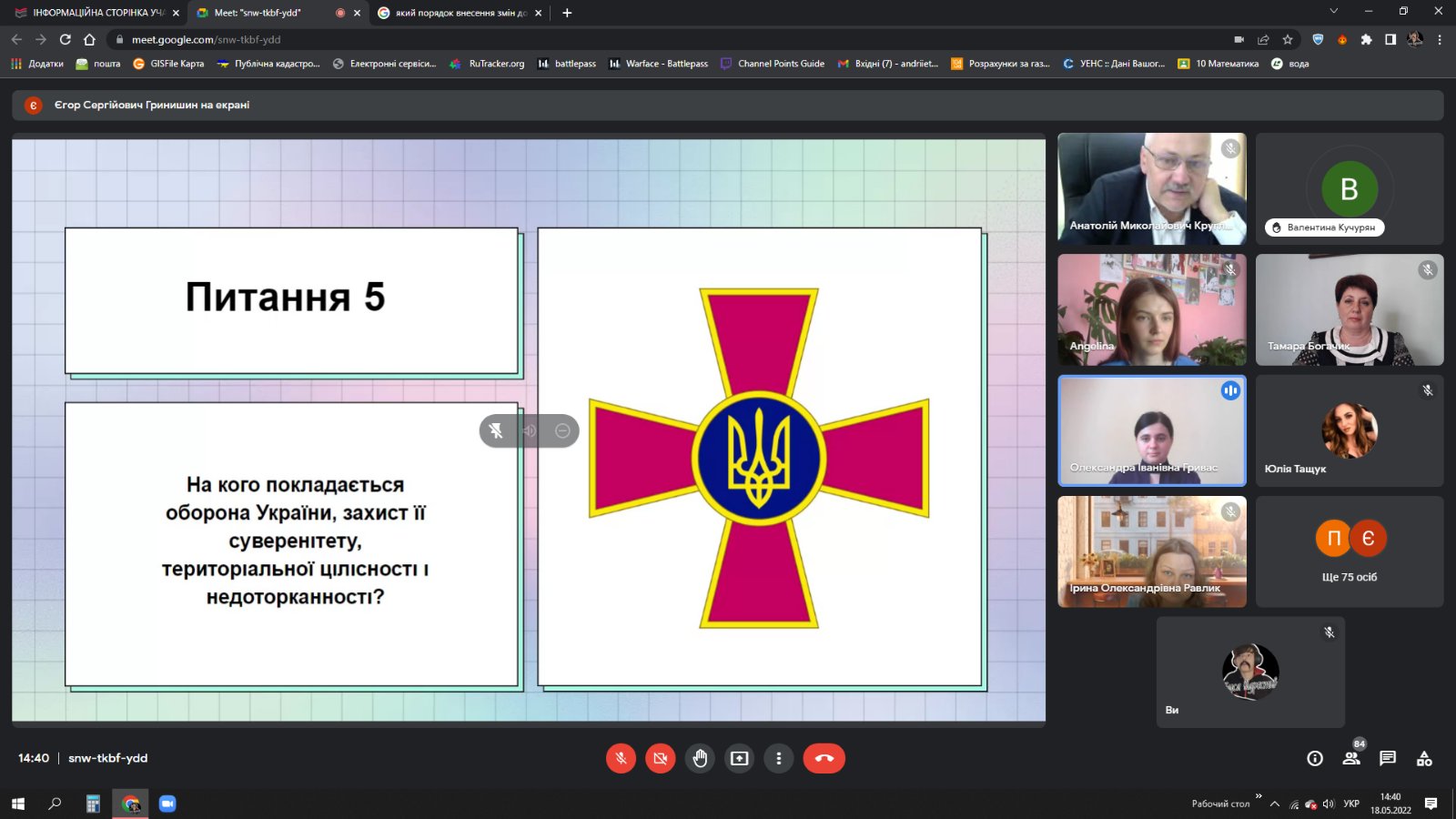Toggle the browser side panel icon

(1390, 39)
